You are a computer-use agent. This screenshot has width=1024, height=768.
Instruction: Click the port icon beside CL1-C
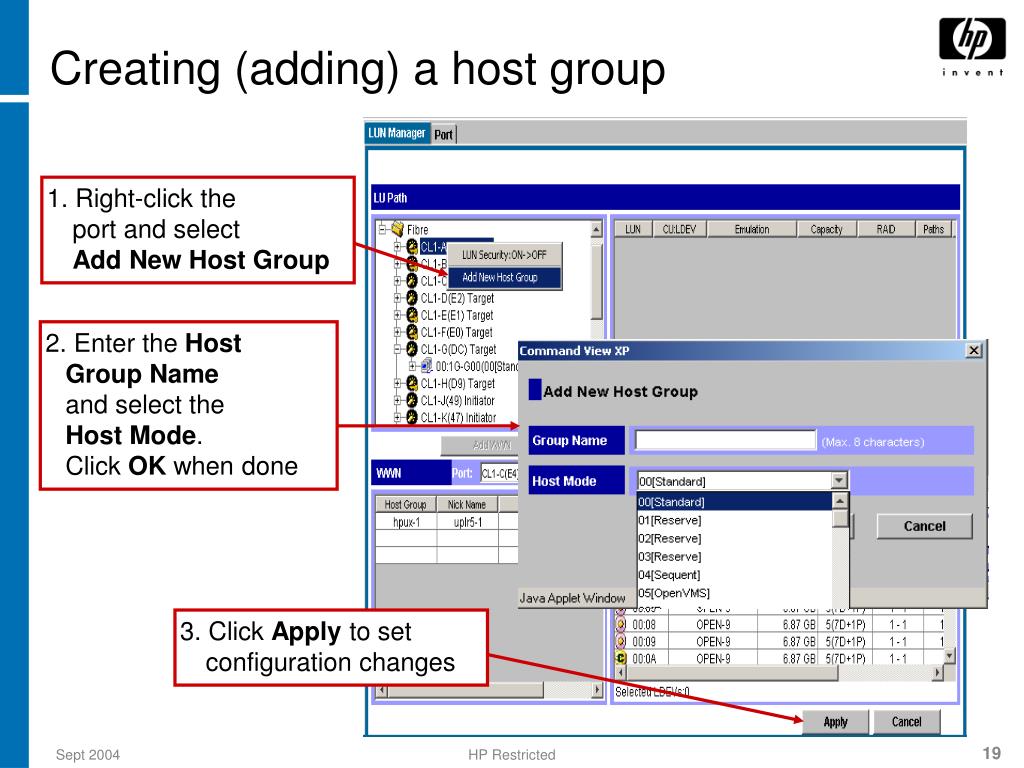(412, 280)
